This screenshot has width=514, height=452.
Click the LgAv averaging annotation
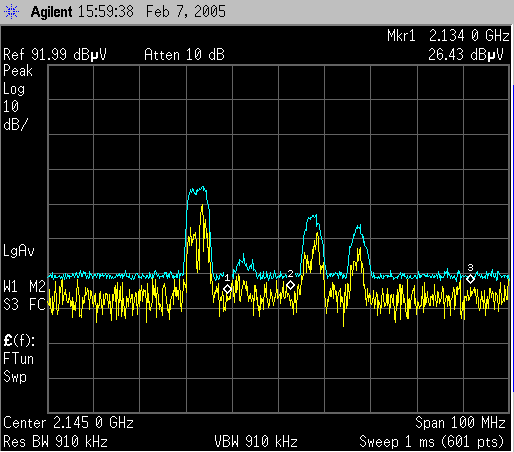pyautogui.click(x=19, y=251)
